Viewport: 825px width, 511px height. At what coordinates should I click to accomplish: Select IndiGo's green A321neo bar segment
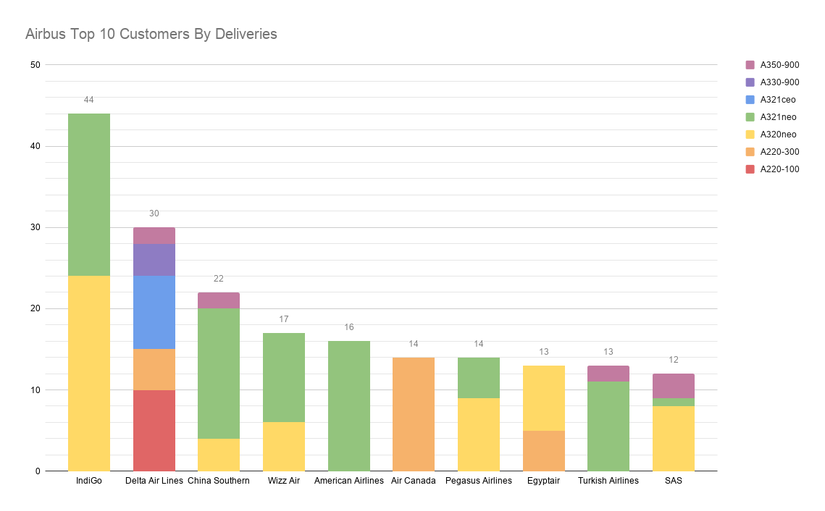click(89, 195)
